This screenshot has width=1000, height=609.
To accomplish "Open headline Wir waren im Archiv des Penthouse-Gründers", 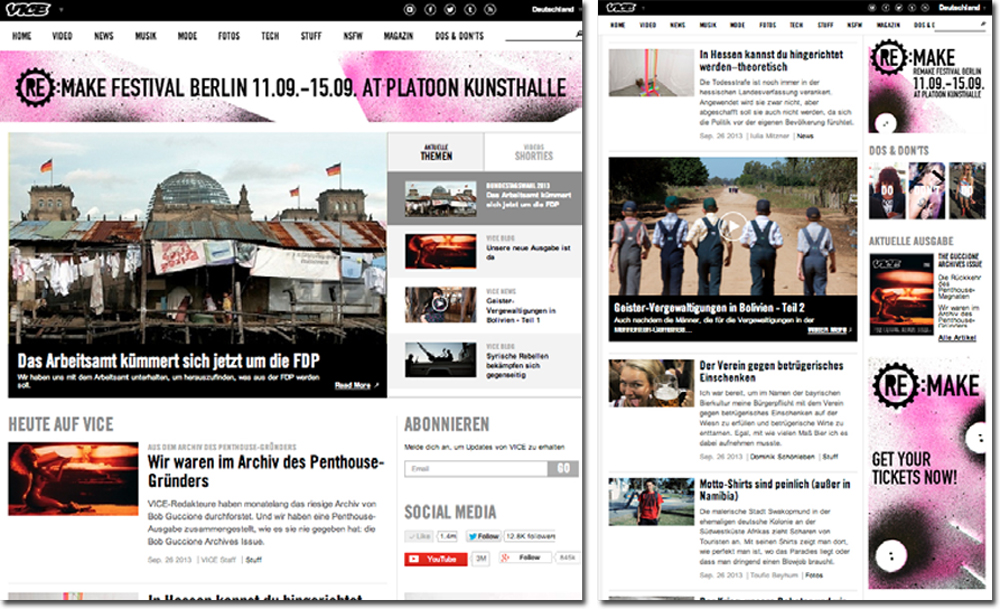I will 266,471.
